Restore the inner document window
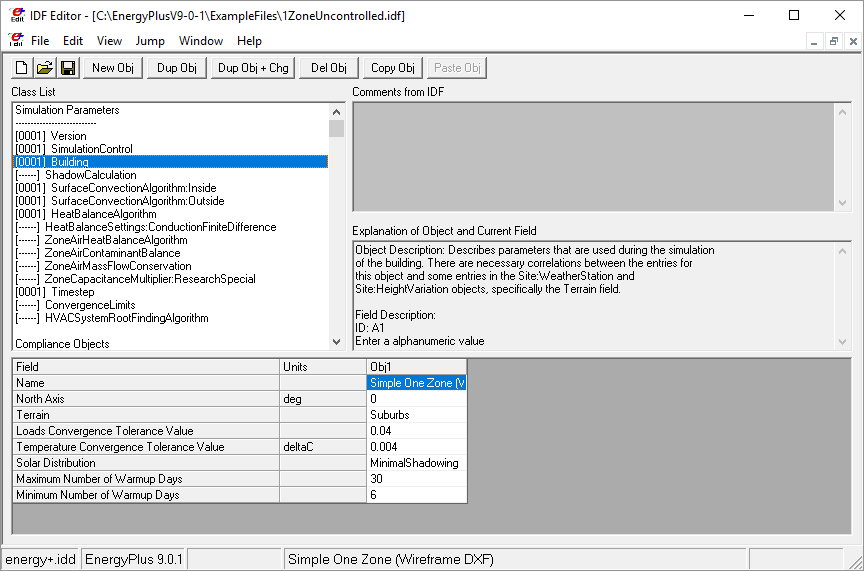This screenshot has width=864, height=571. tap(834, 41)
